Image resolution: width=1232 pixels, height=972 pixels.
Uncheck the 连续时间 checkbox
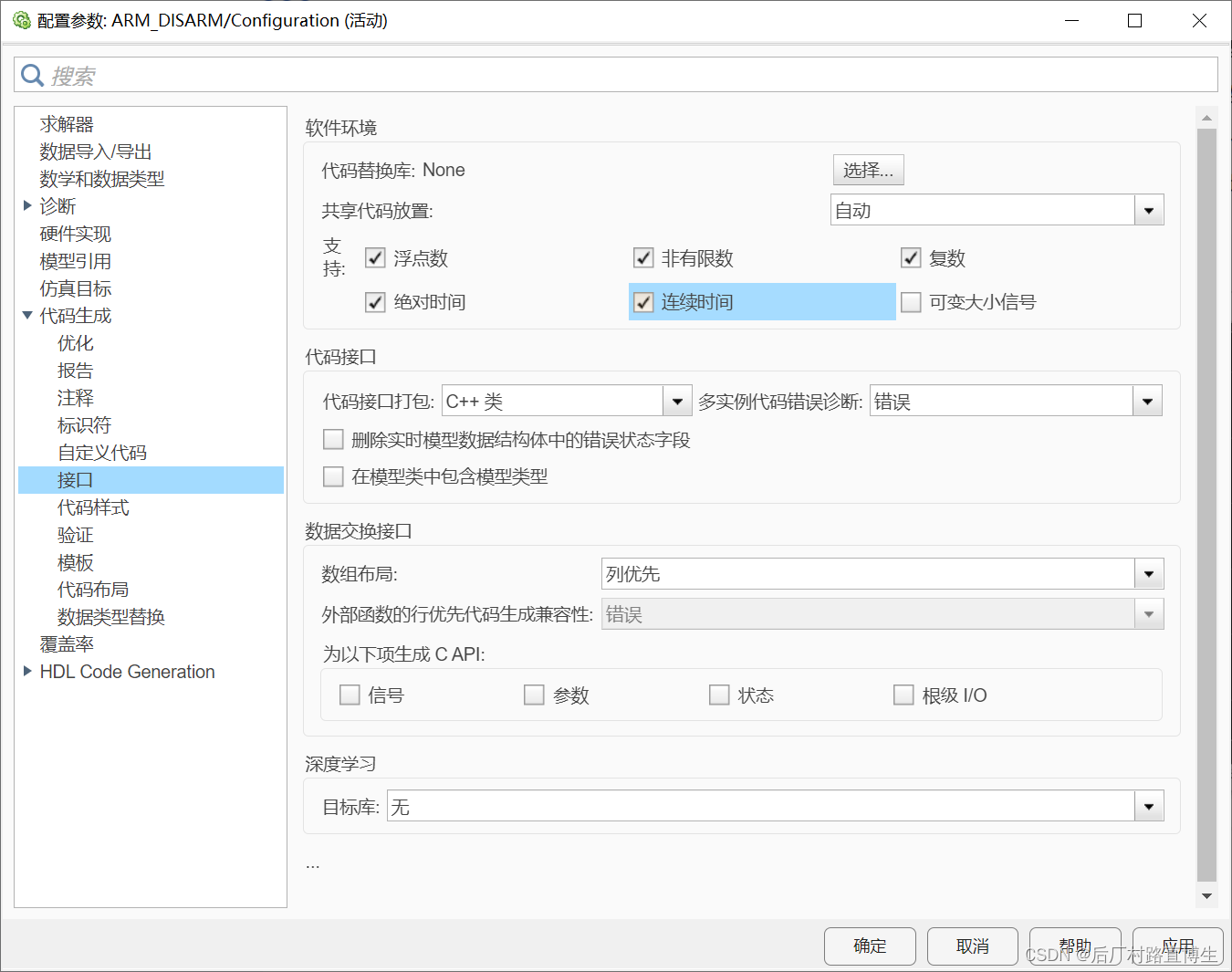pos(643,302)
